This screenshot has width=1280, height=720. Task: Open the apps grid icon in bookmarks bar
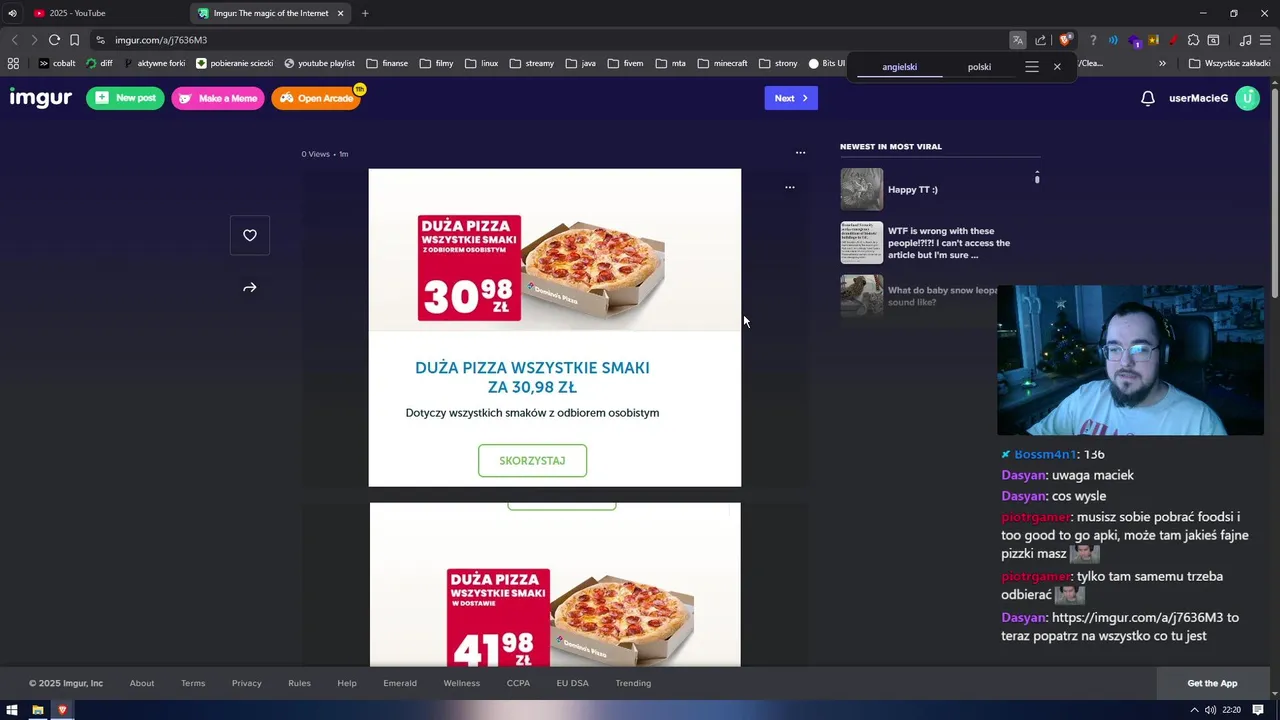pyautogui.click(x=13, y=63)
